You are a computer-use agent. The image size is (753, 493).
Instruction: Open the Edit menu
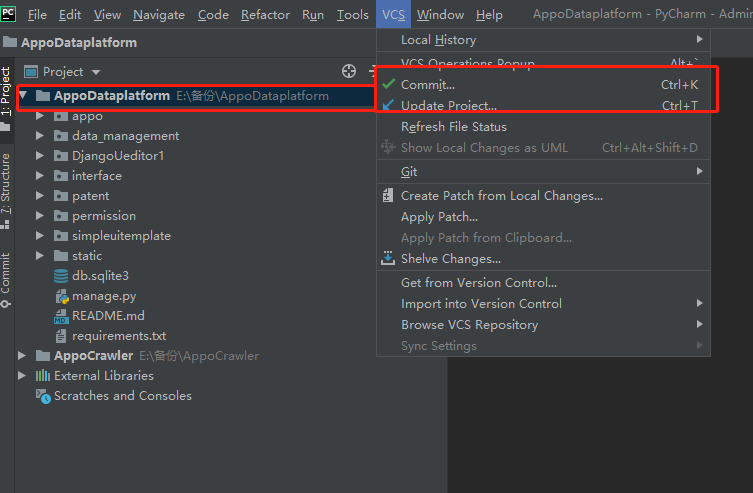click(70, 15)
